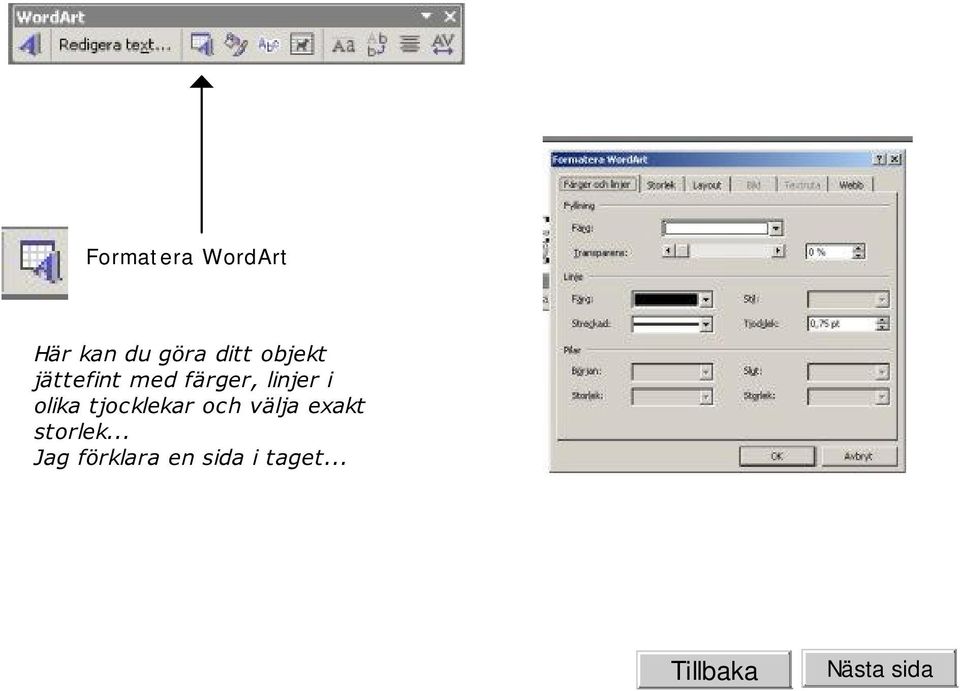Switch to Färger och linjer tab
Image resolution: width=960 pixels, height=691 pixels.
597,184
